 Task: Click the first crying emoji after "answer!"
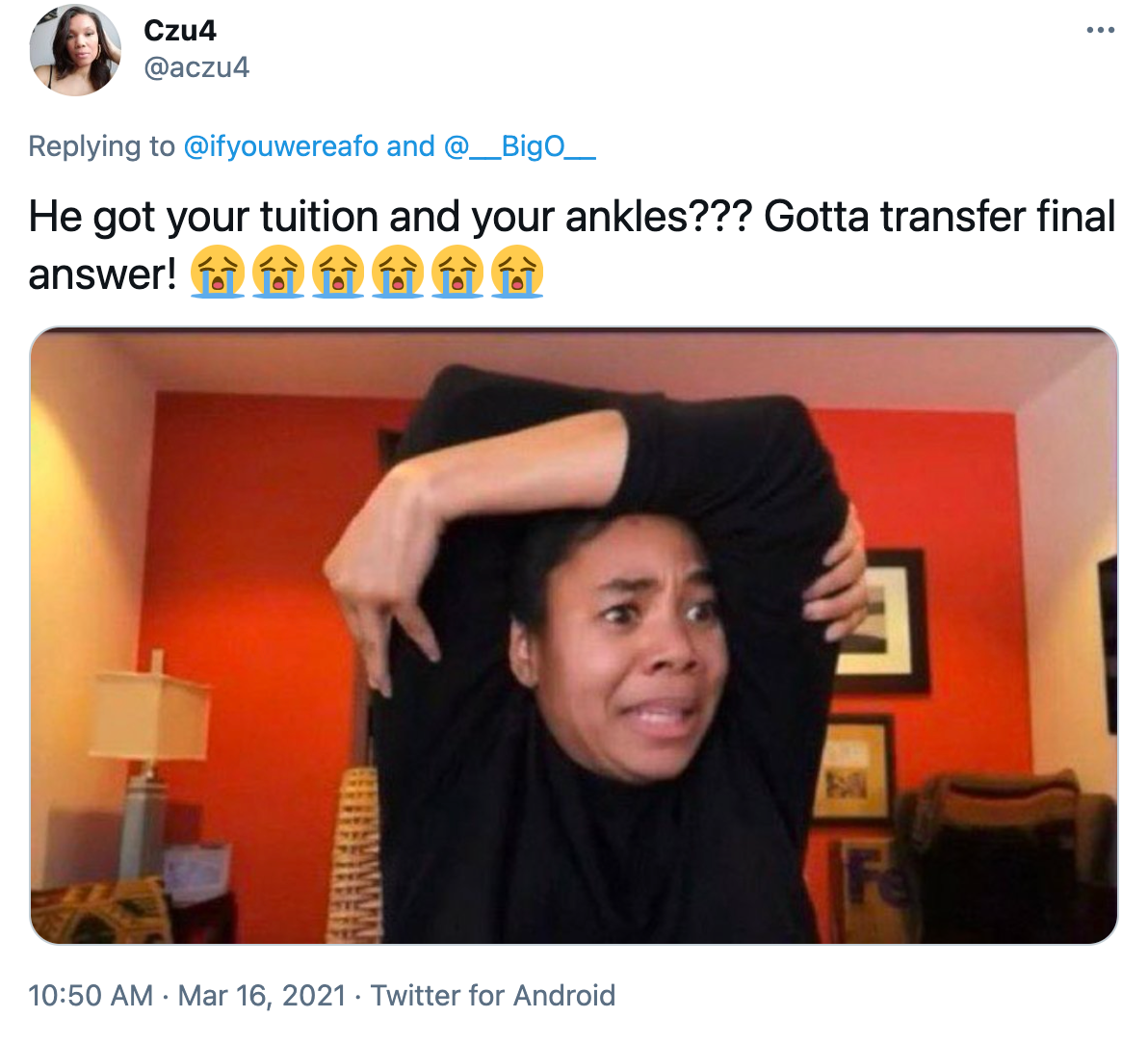tap(218, 273)
